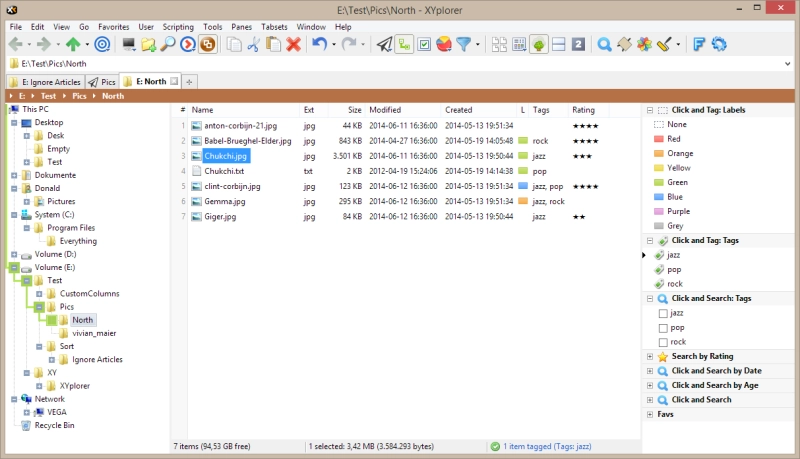Expand the Favs section
Screen dimensions: 800x459
pyautogui.click(x=650, y=415)
